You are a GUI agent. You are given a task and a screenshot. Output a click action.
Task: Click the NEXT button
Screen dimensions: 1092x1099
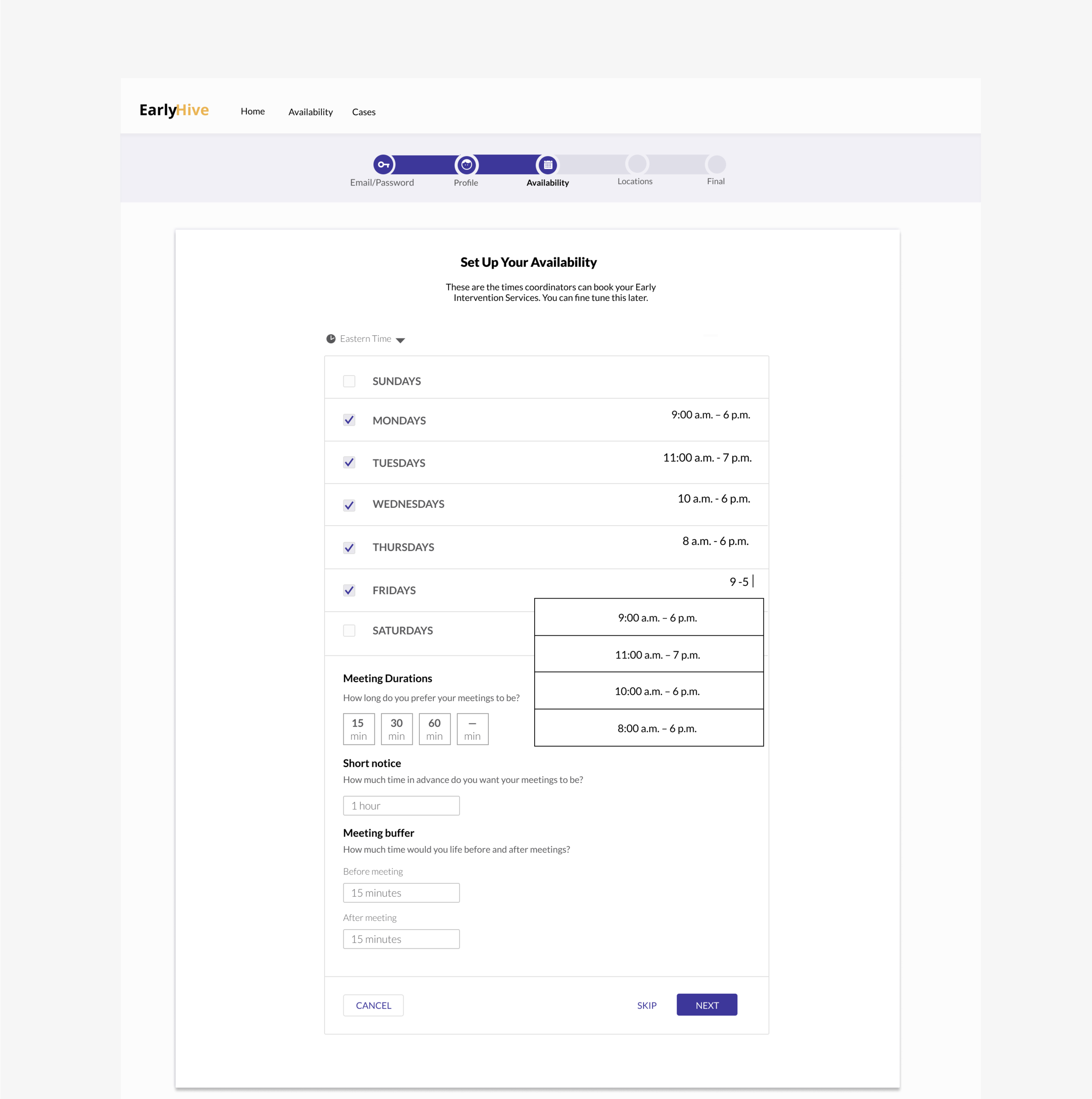click(707, 1005)
